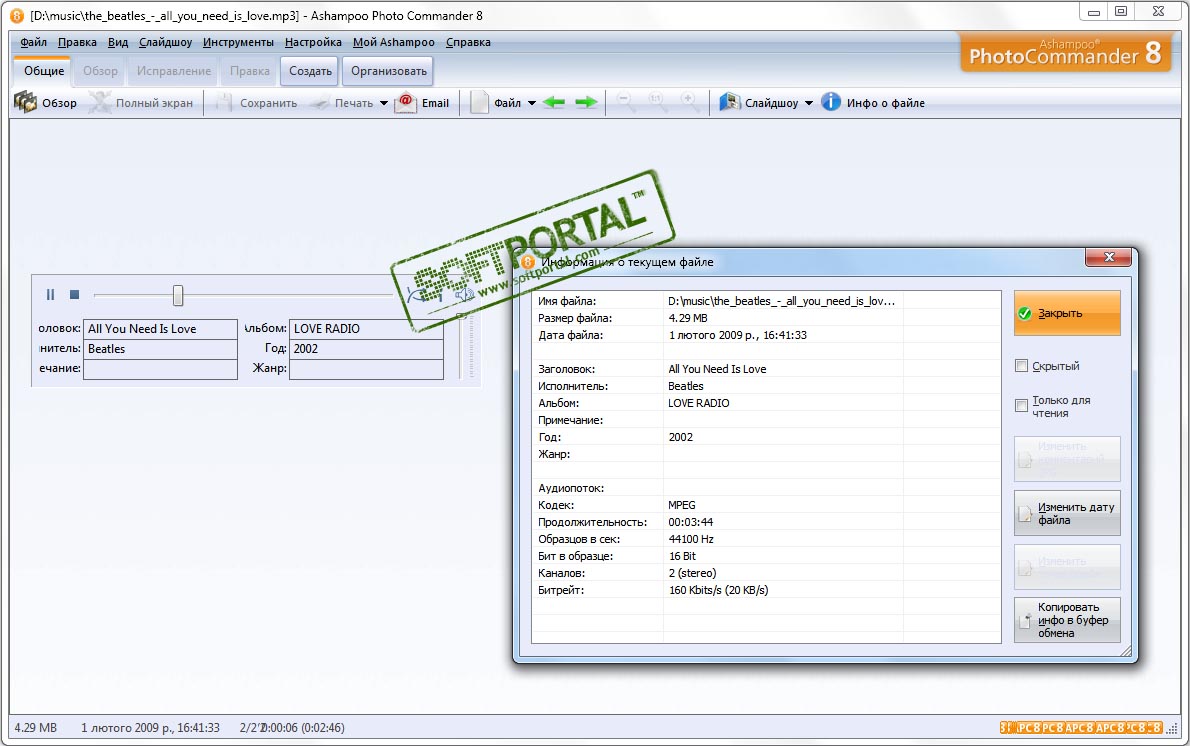
Task: Select the Образцов в сек 44100 Hz value
Action: [691, 539]
